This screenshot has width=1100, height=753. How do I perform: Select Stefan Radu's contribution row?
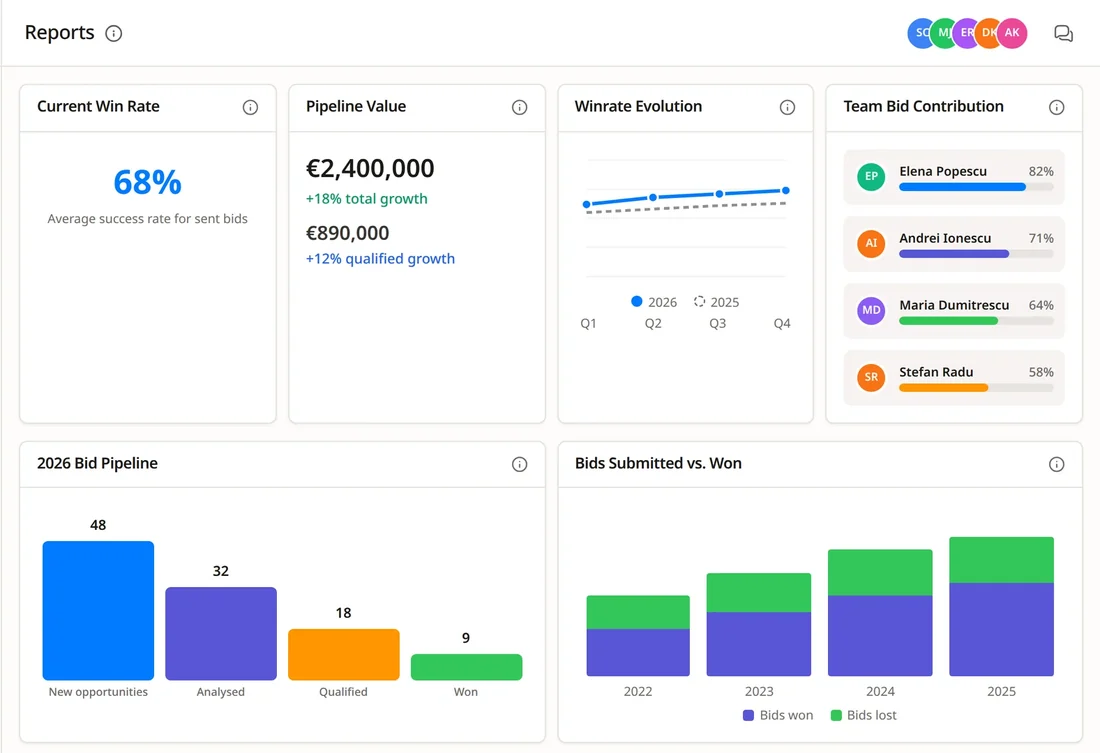954,378
